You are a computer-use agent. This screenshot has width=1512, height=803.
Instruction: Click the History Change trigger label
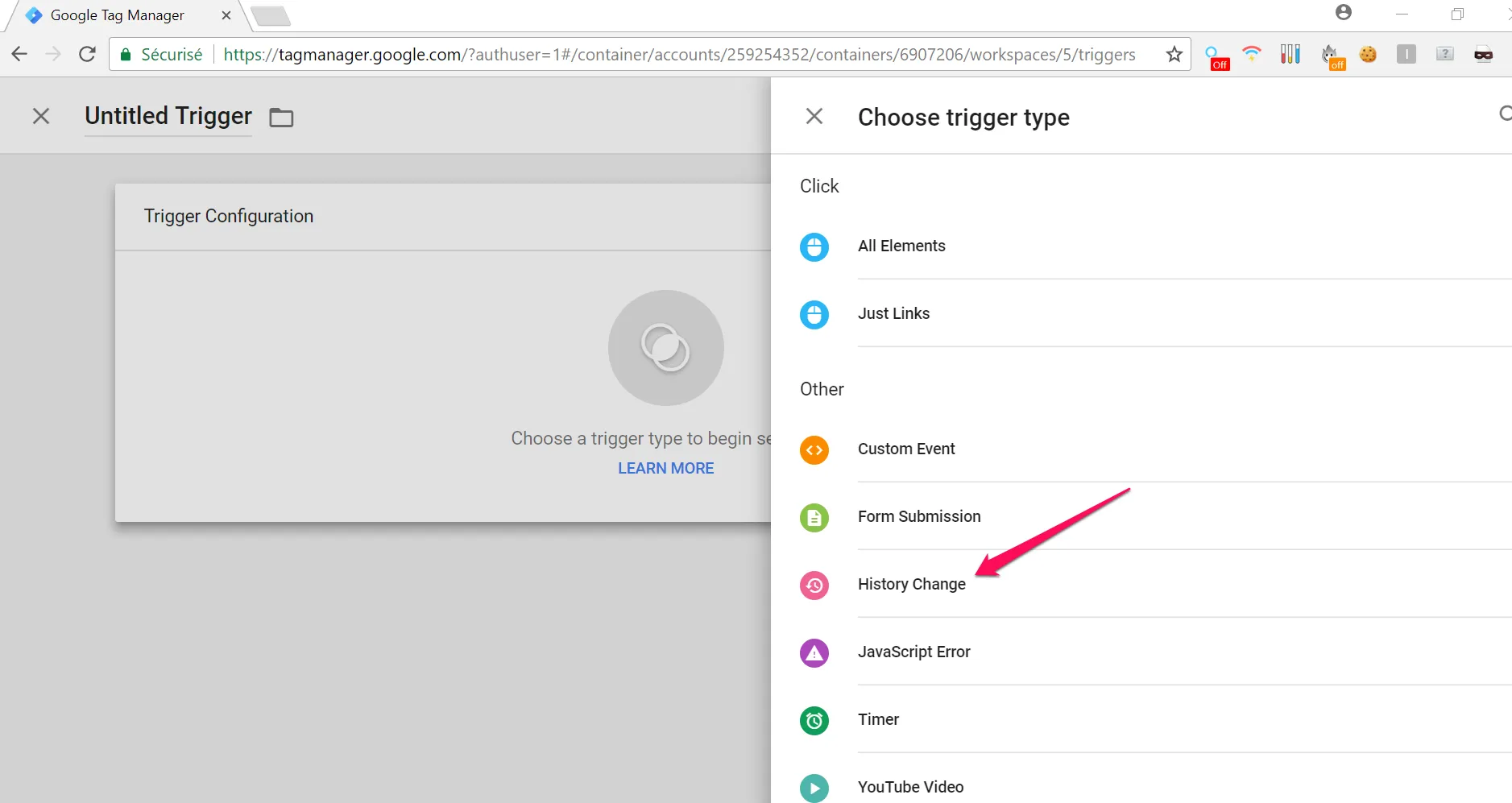911,584
